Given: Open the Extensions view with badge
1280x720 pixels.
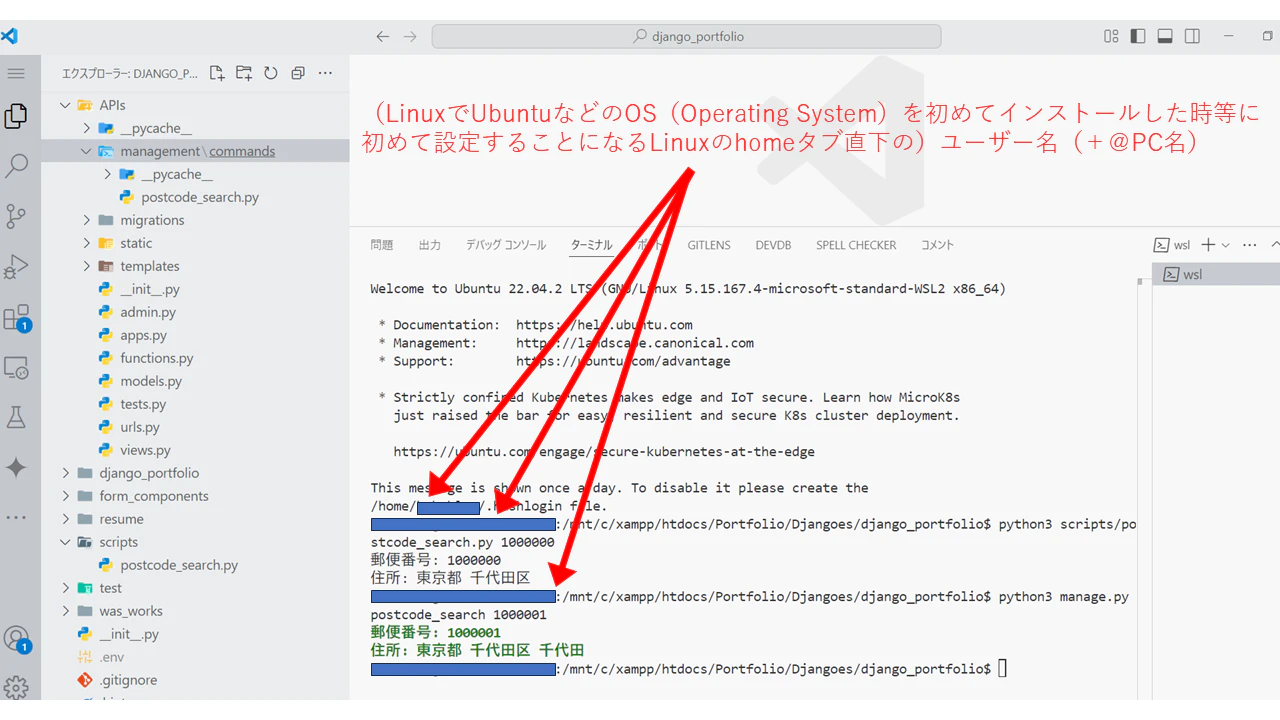Looking at the screenshot, I should 16,318.
